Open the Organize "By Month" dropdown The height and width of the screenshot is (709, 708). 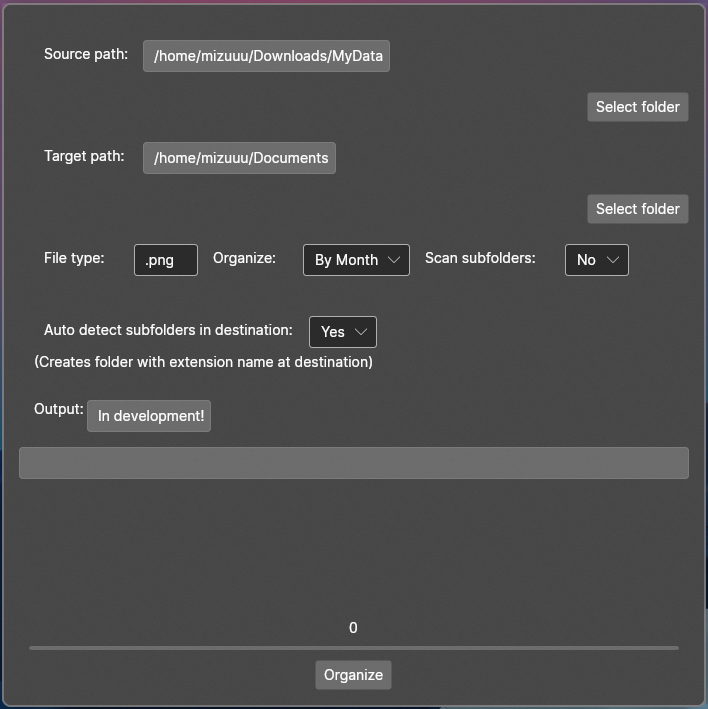pyautogui.click(x=355, y=260)
